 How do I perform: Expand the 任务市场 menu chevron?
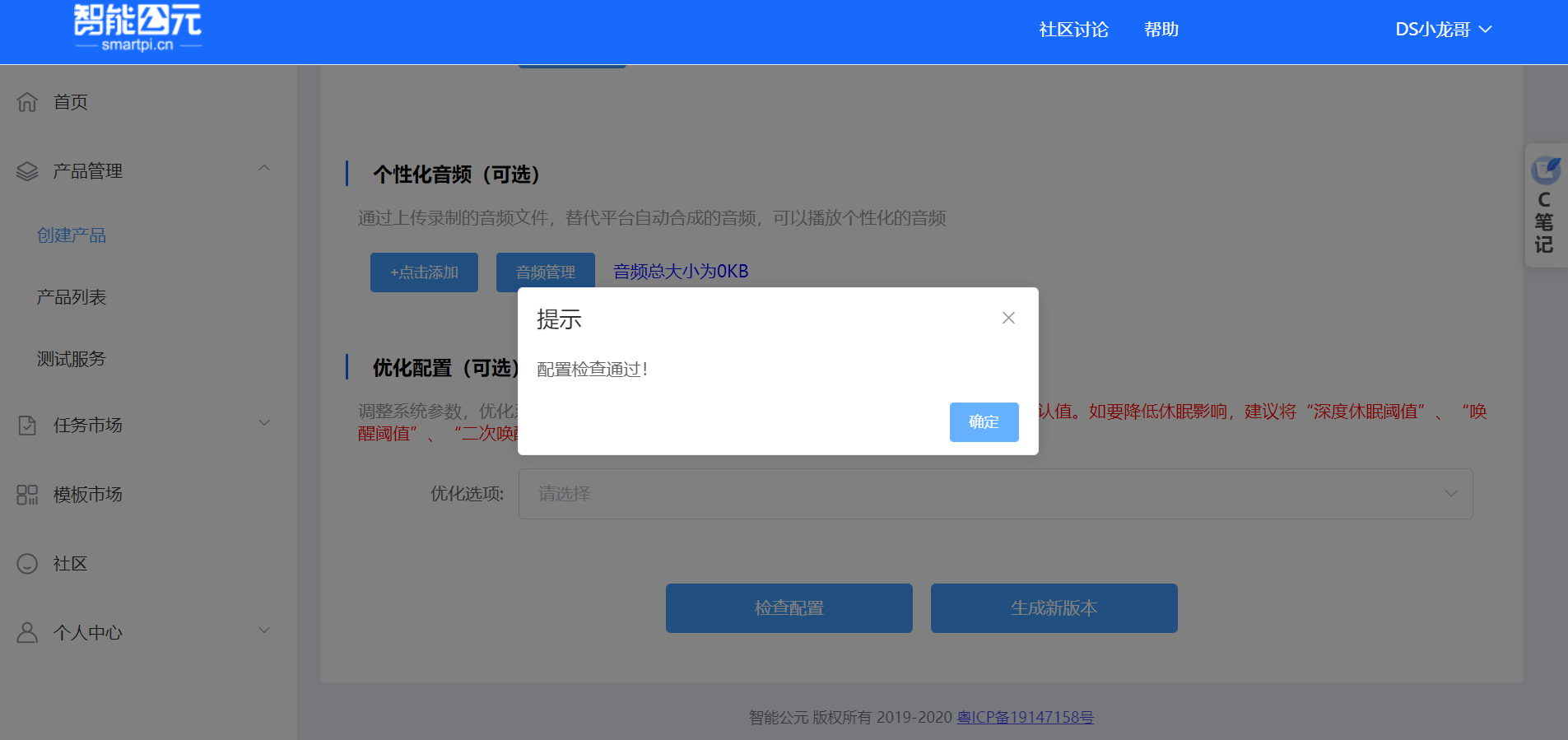264,423
